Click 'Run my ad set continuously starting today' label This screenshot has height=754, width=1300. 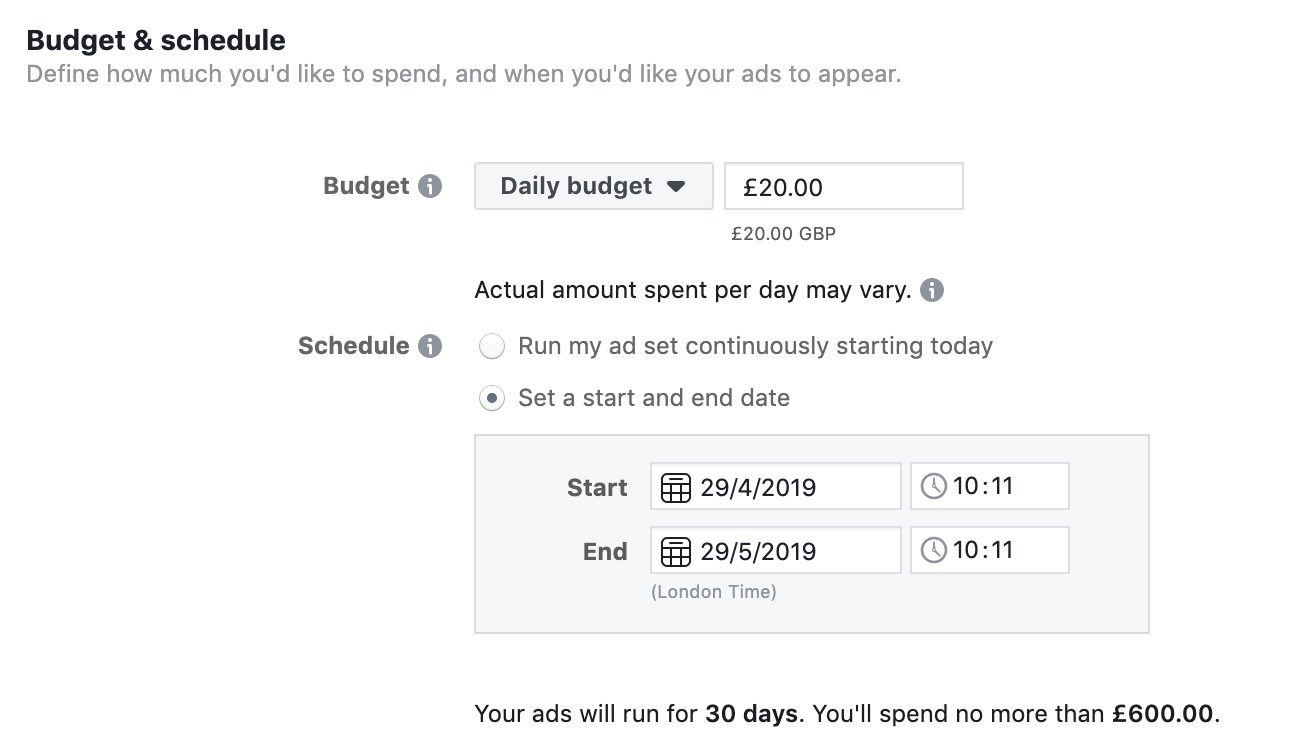(755, 346)
